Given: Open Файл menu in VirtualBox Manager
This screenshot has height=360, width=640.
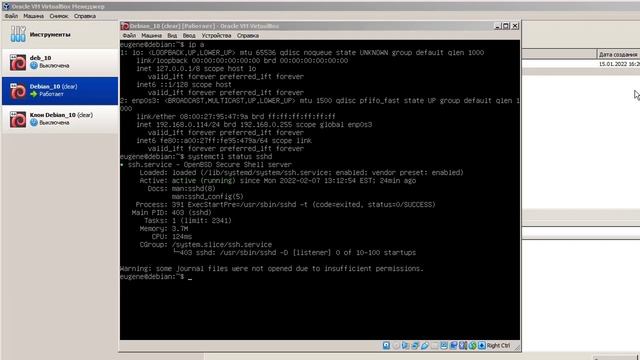Looking at the screenshot, I should point(11,16).
